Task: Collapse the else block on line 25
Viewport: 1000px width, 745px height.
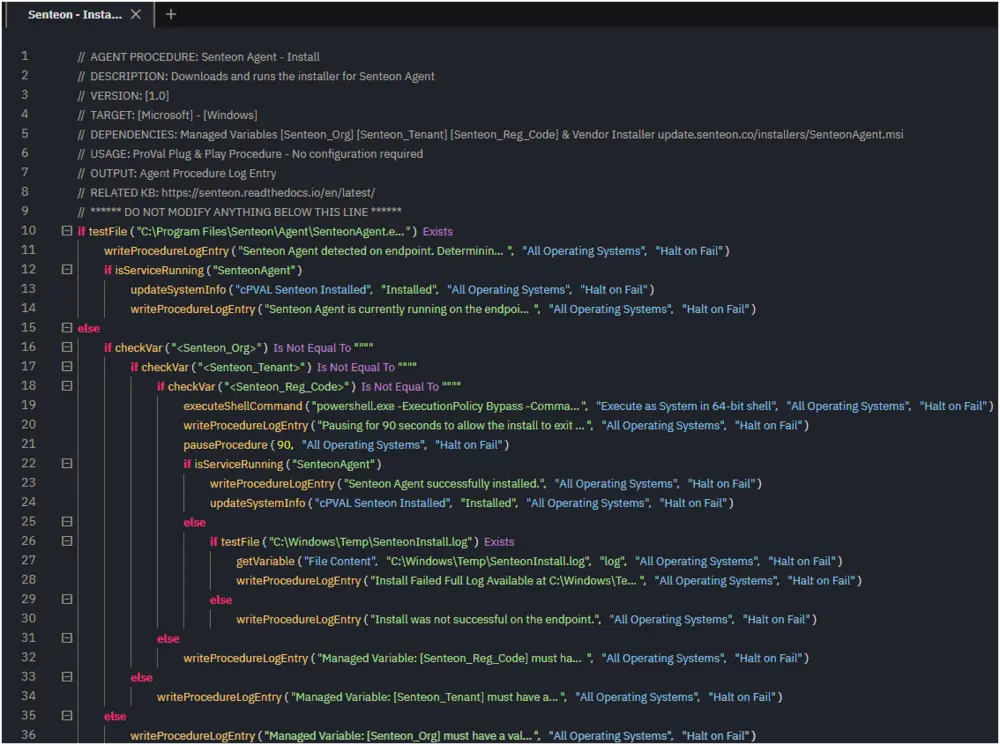Action: coord(66,522)
